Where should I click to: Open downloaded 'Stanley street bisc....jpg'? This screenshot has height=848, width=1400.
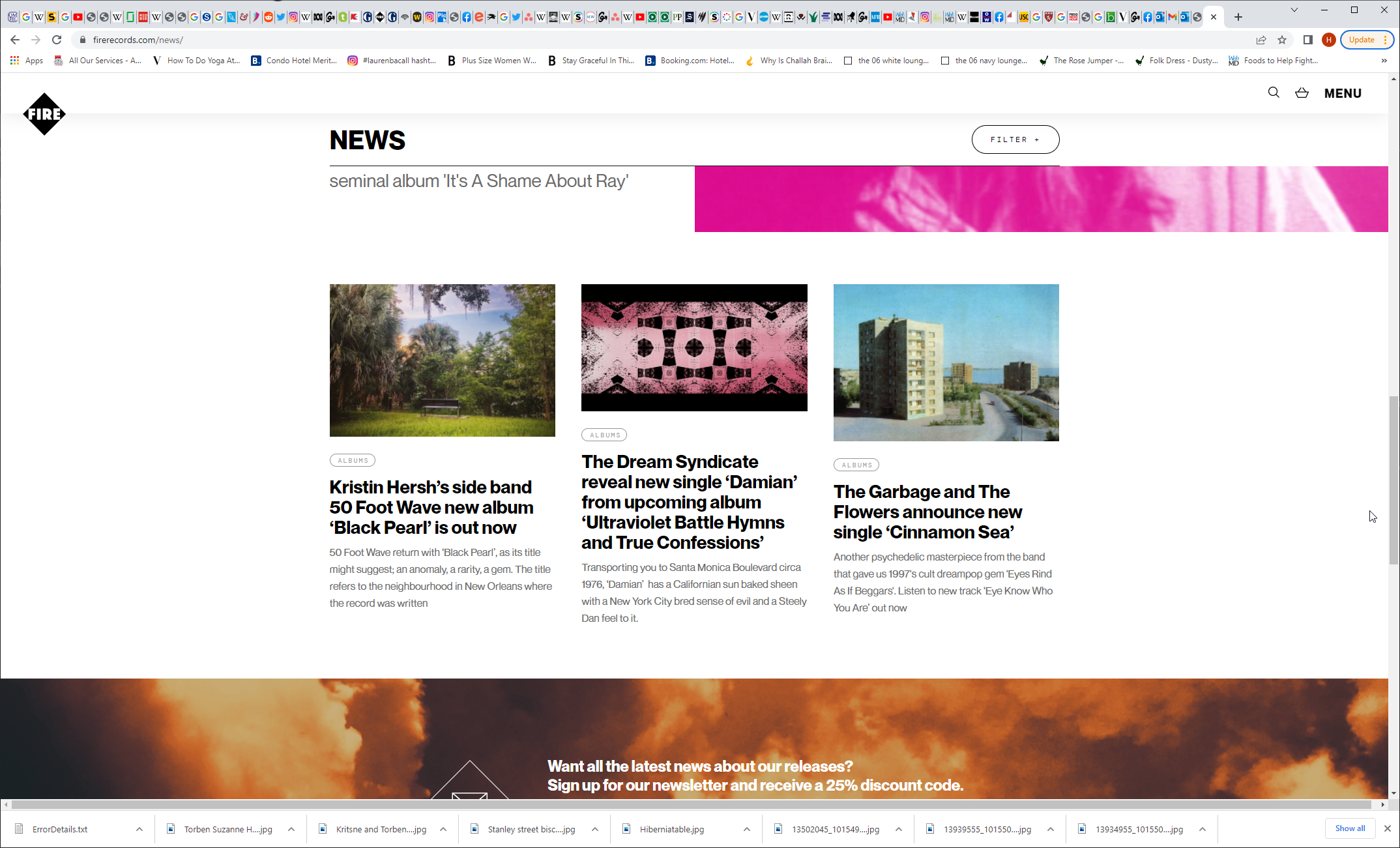click(531, 829)
